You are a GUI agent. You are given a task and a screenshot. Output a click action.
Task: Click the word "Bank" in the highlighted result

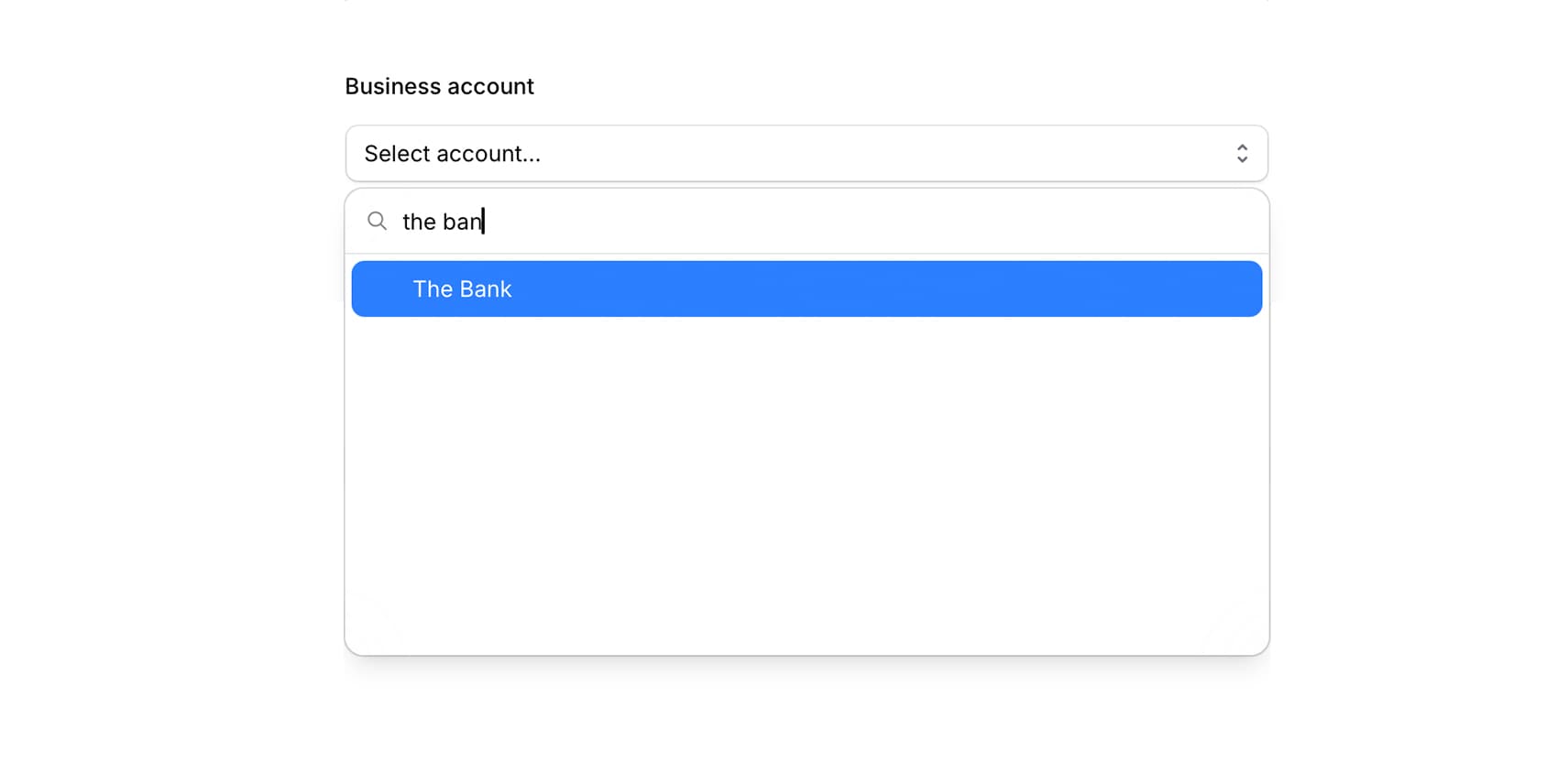point(485,289)
